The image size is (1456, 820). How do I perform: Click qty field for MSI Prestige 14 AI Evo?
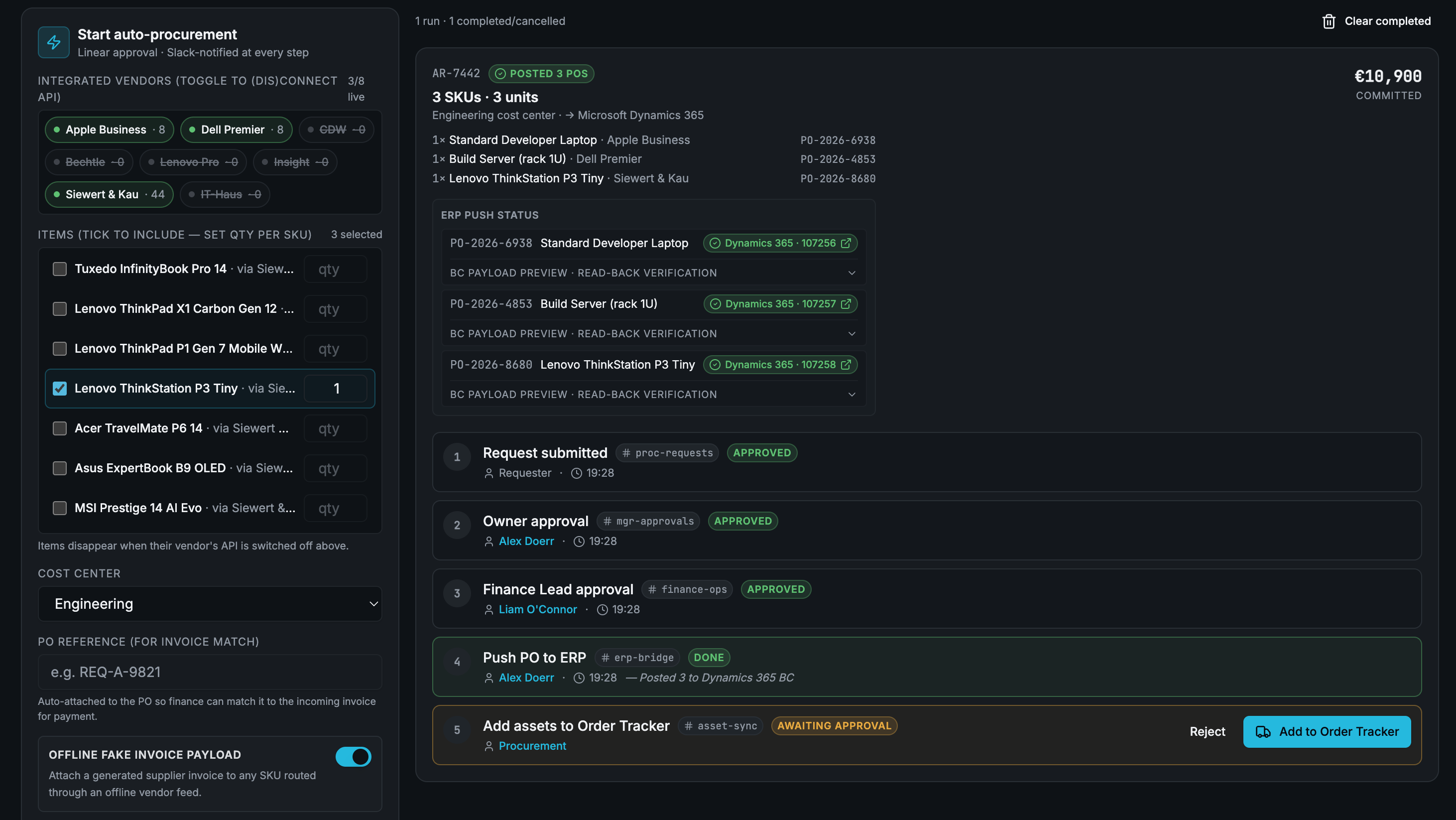336,509
